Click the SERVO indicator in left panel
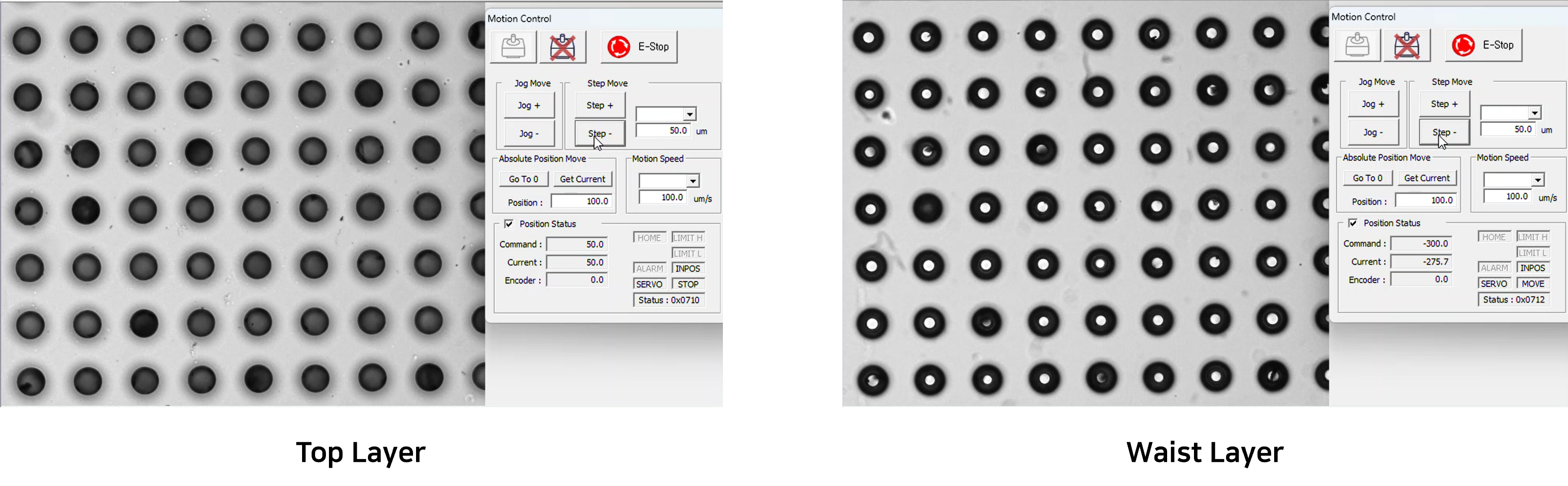 [650, 284]
